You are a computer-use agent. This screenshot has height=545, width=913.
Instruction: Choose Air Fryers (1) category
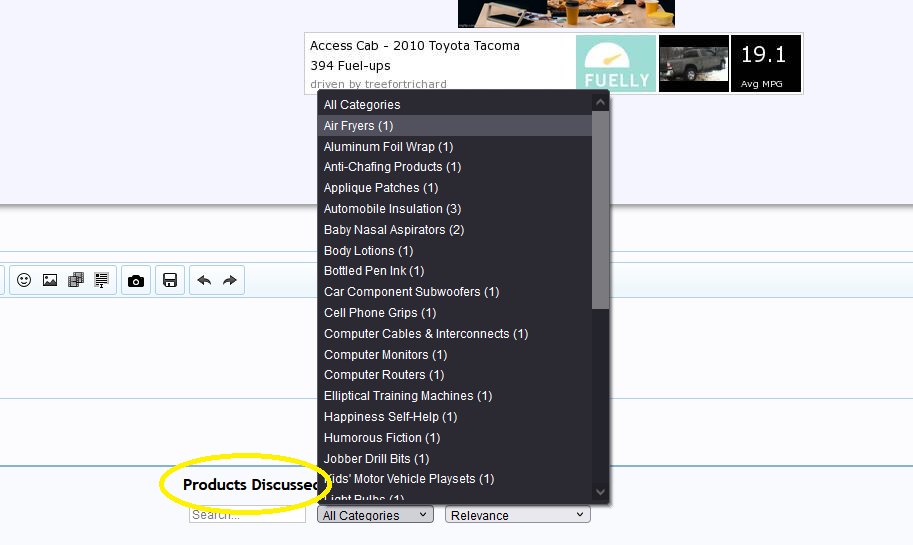pos(455,126)
